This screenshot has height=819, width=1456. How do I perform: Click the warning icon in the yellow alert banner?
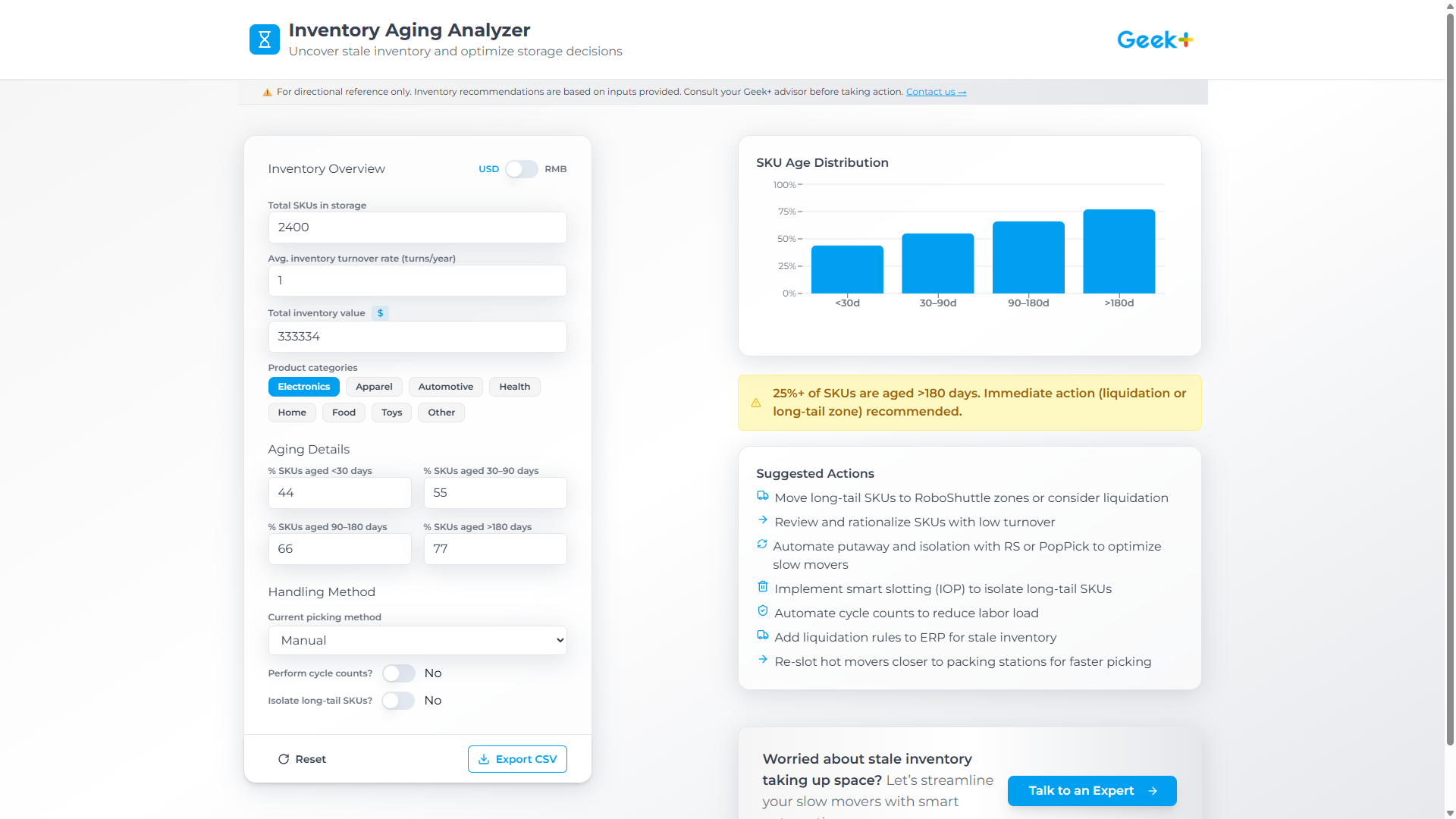coord(756,403)
